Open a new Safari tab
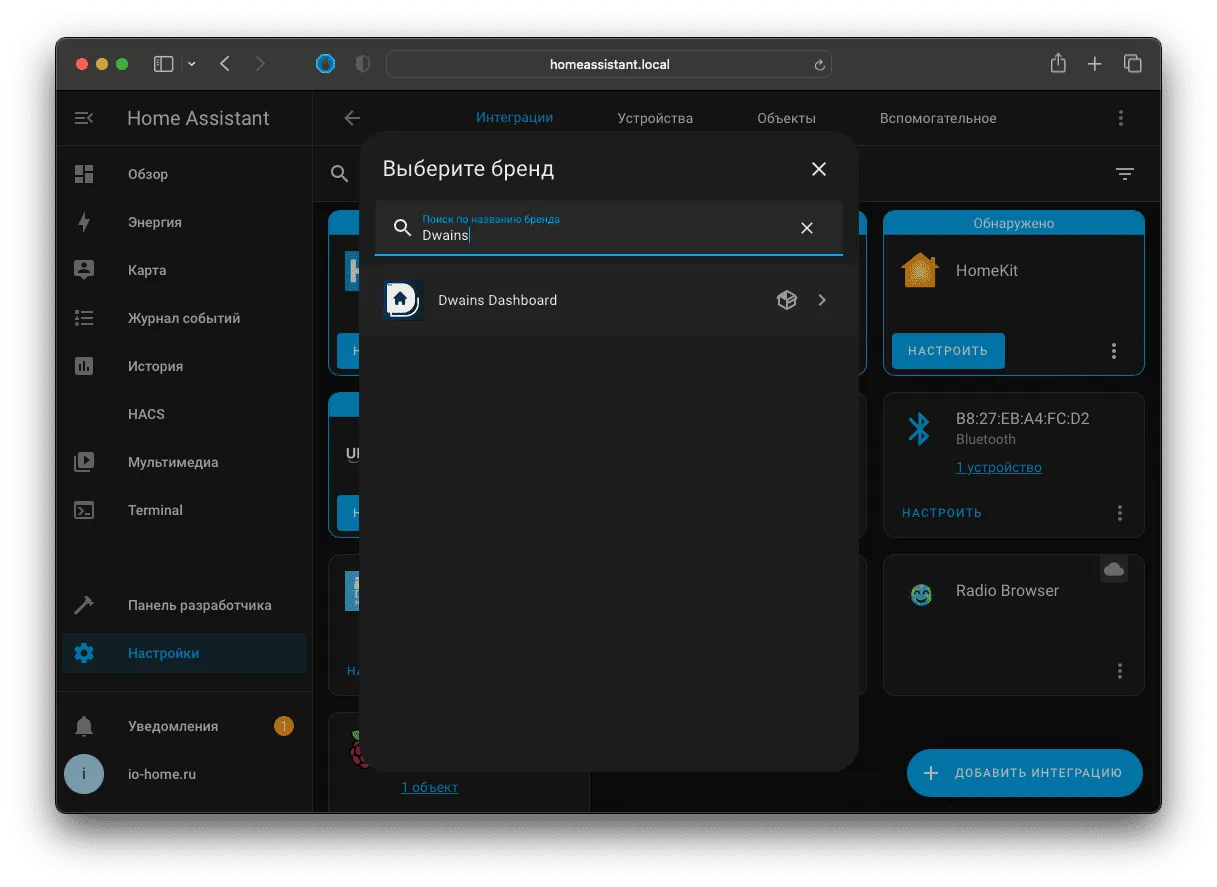 (1095, 64)
